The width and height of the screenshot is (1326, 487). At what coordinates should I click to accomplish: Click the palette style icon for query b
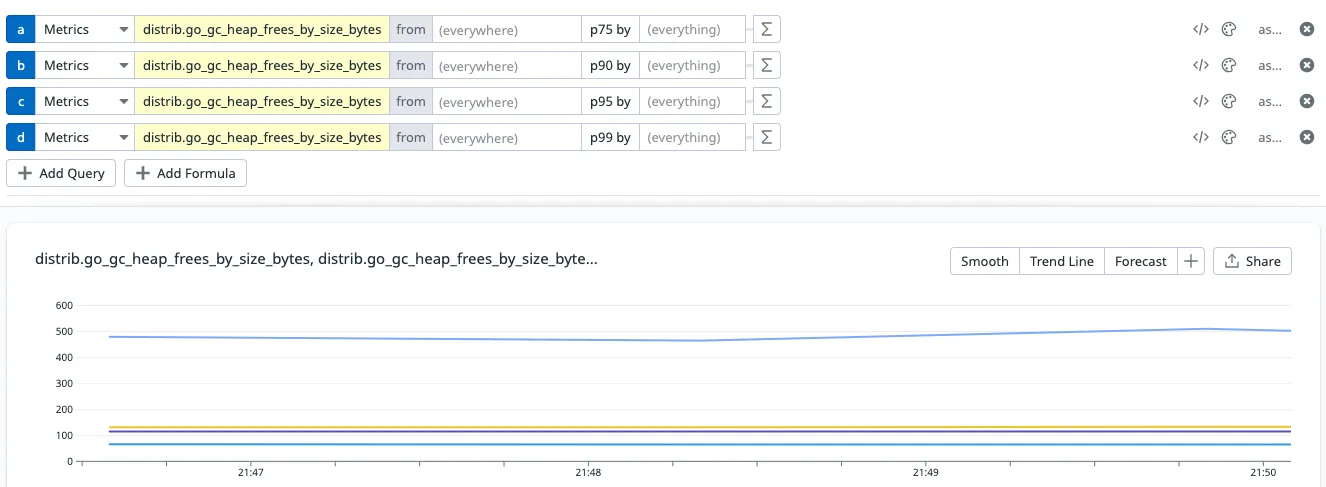pos(1229,66)
